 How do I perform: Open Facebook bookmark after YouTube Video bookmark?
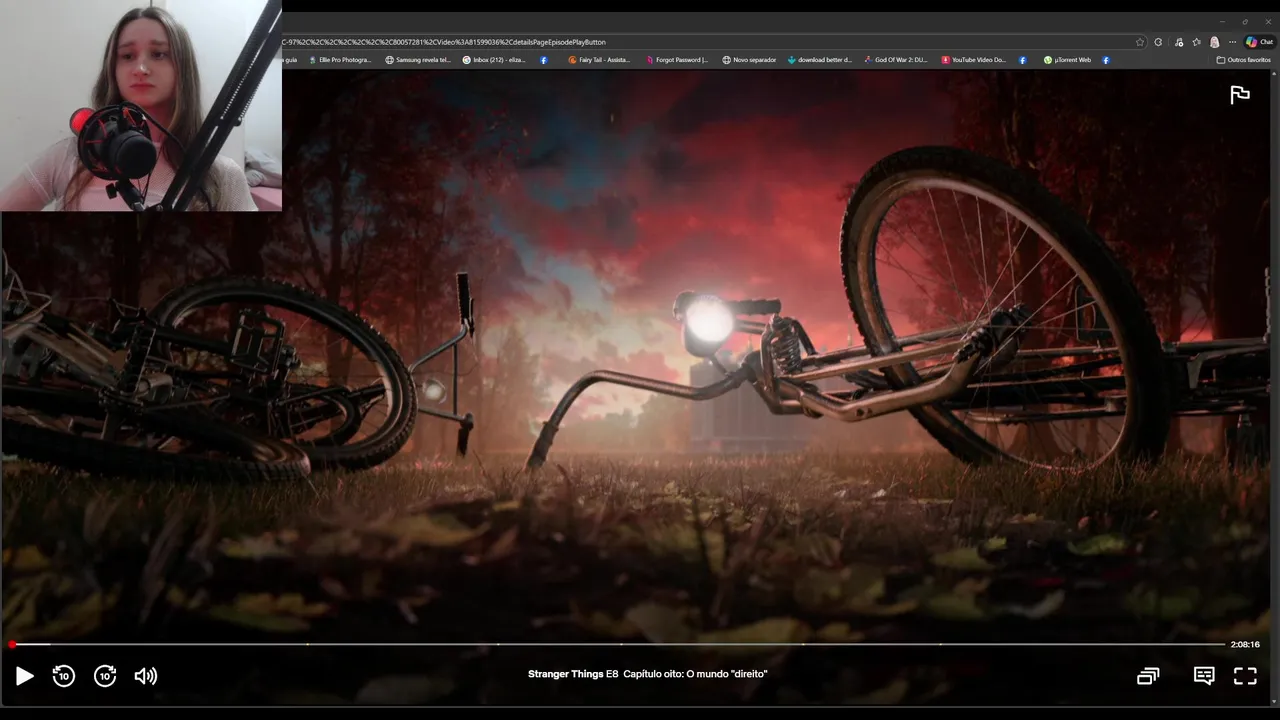pyautogui.click(x=1023, y=60)
